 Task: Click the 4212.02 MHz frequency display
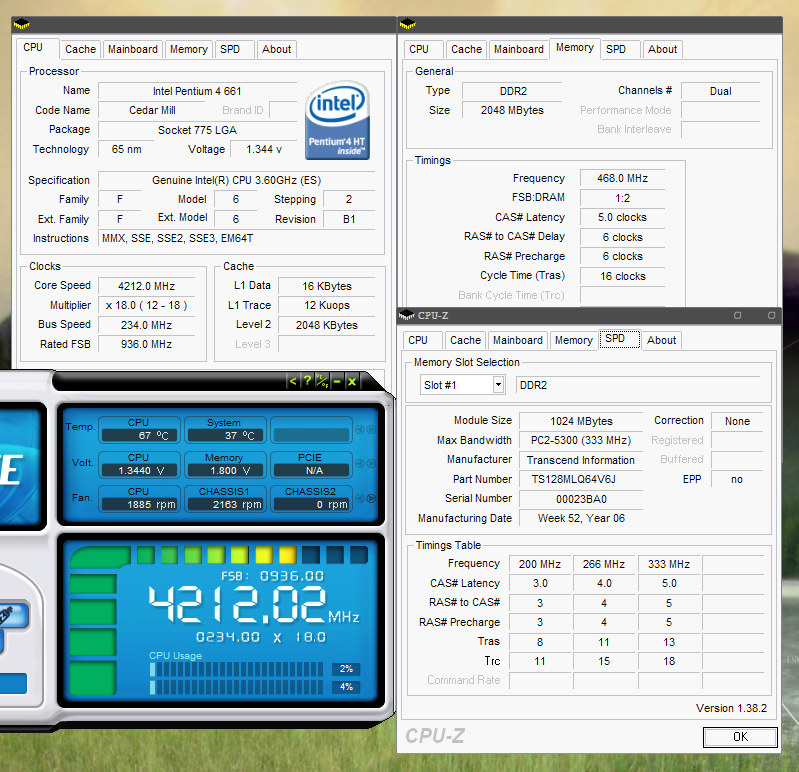tap(254, 604)
